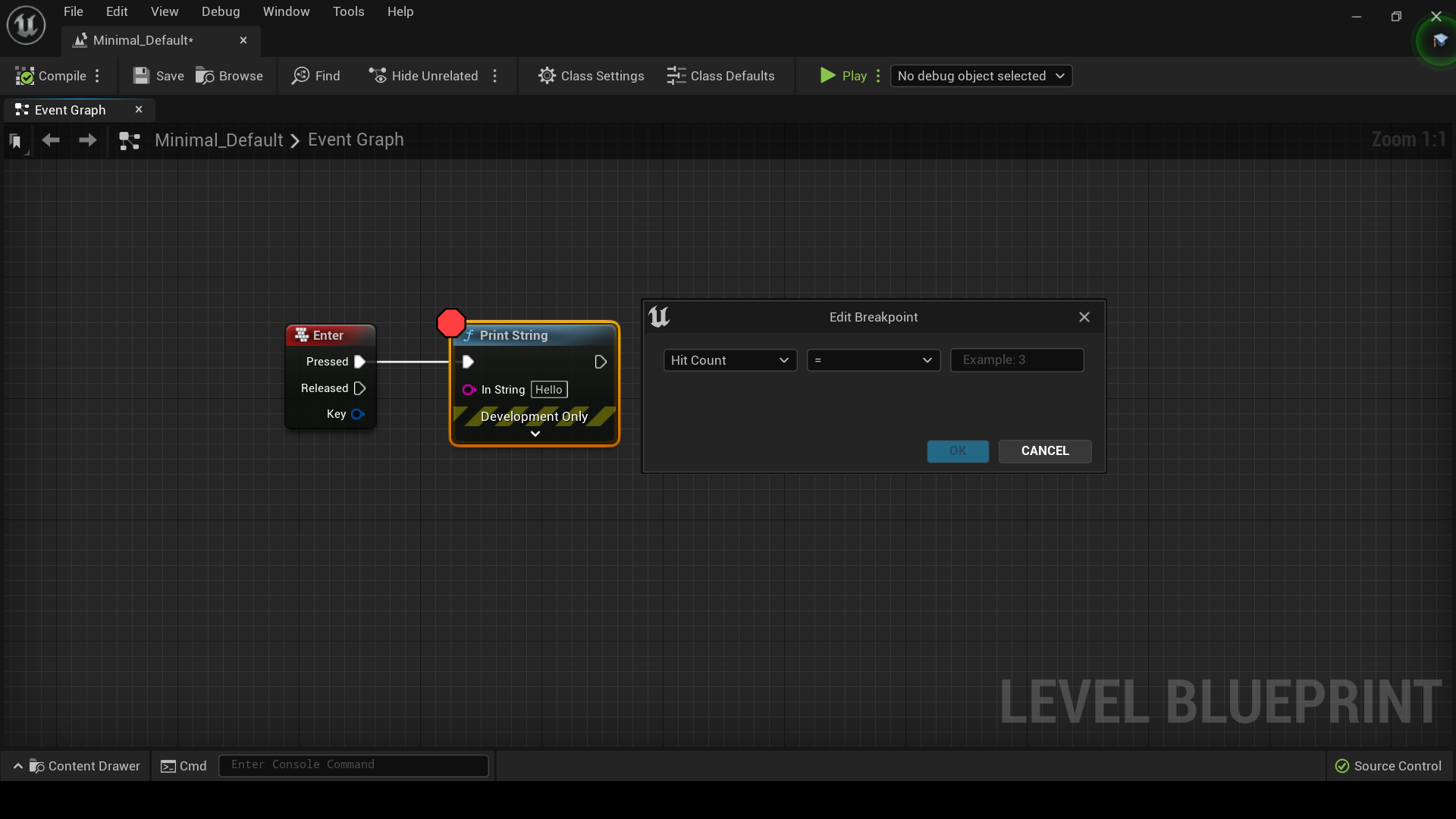Viewport: 1456px width, 819px height.
Task: Toggle the red breakpoint on Print String
Action: tap(451, 323)
